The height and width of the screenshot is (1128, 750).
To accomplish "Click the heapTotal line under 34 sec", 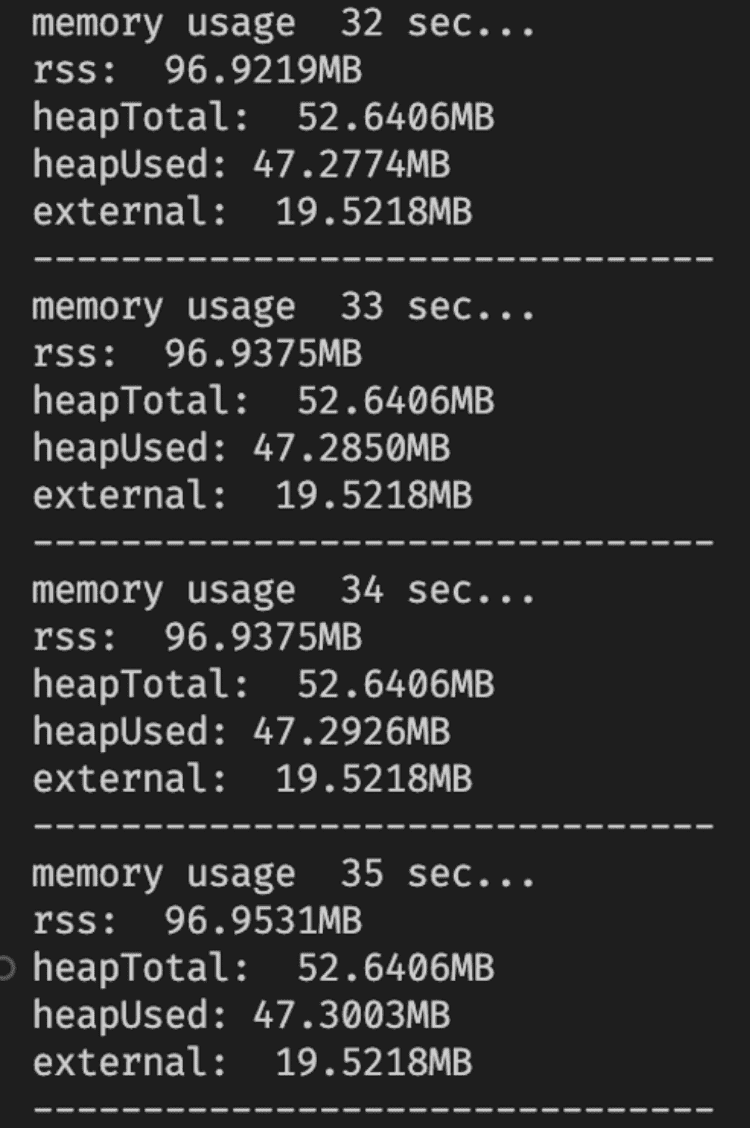I will point(263,685).
